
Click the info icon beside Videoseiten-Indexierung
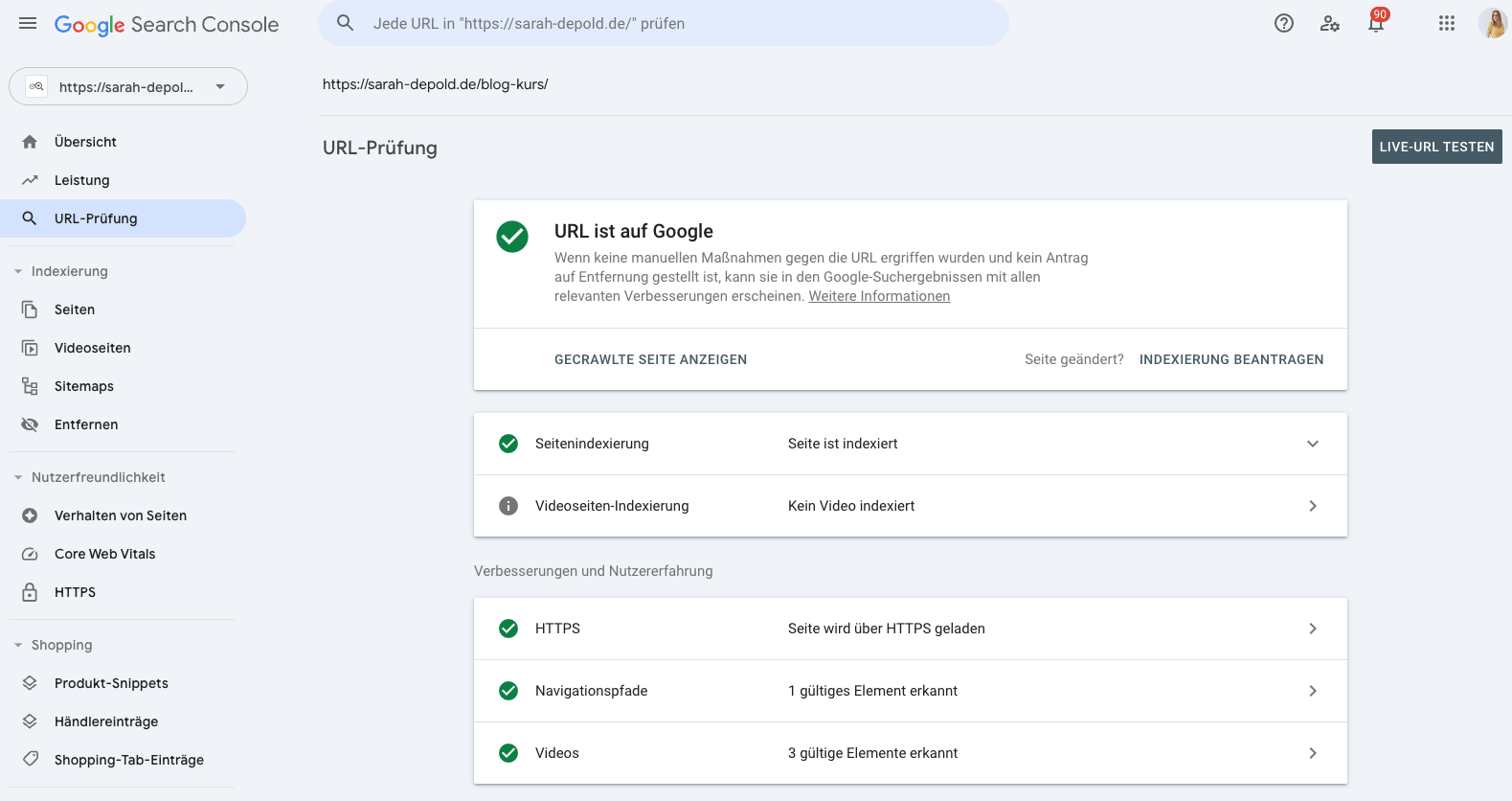click(x=508, y=506)
